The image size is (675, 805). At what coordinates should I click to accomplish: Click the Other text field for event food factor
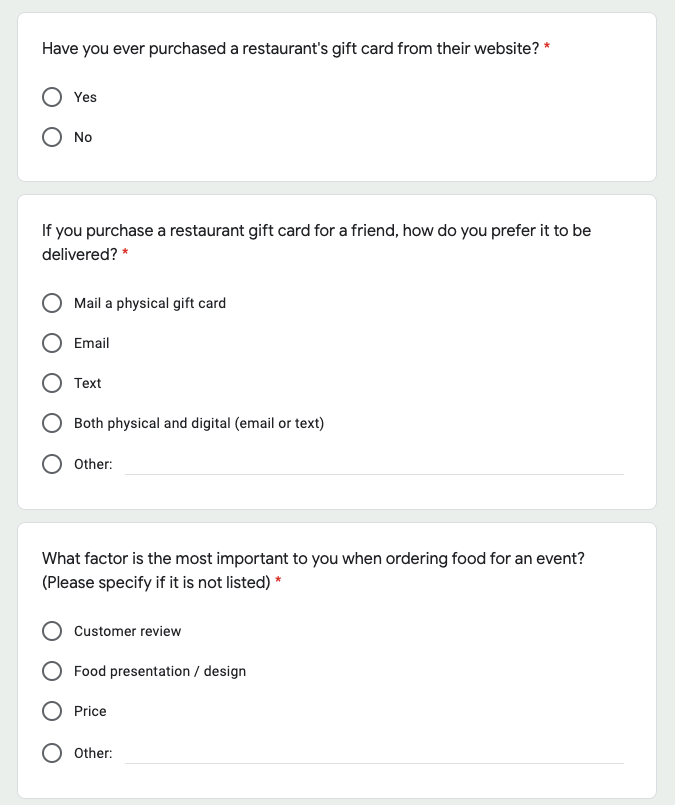point(374,754)
